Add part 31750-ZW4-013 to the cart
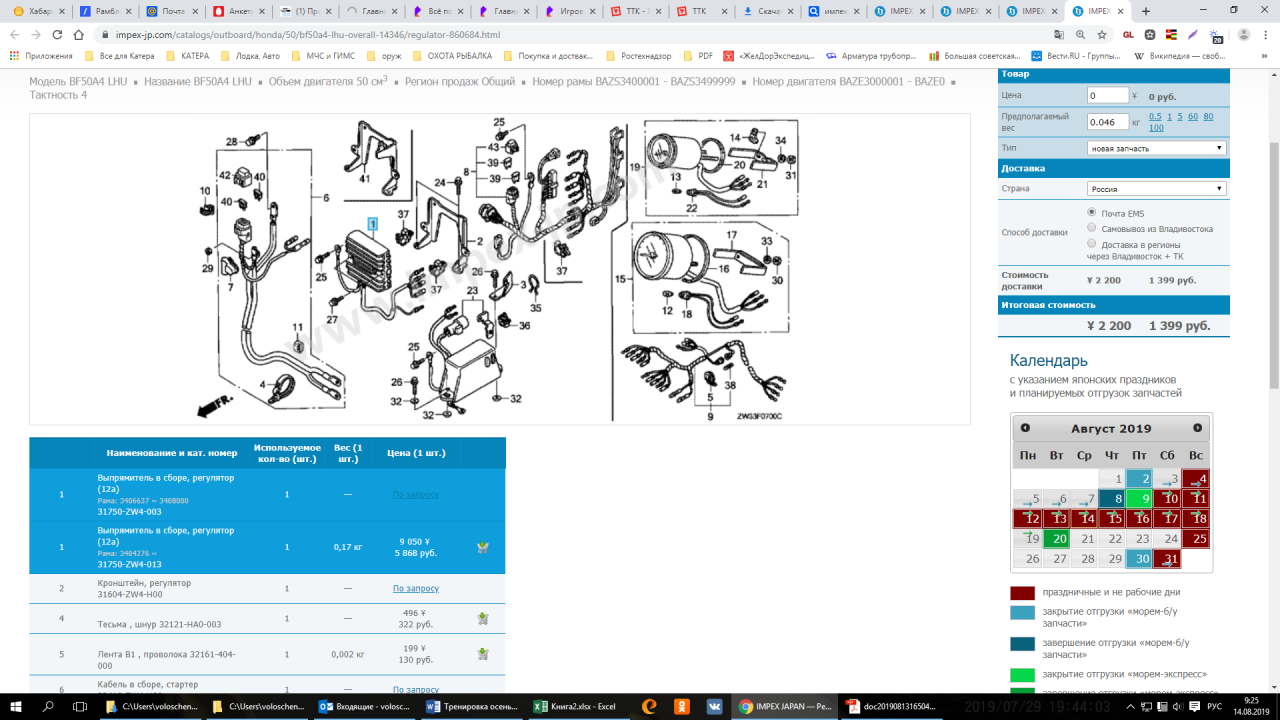1280x720 pixels. [483, 547]
